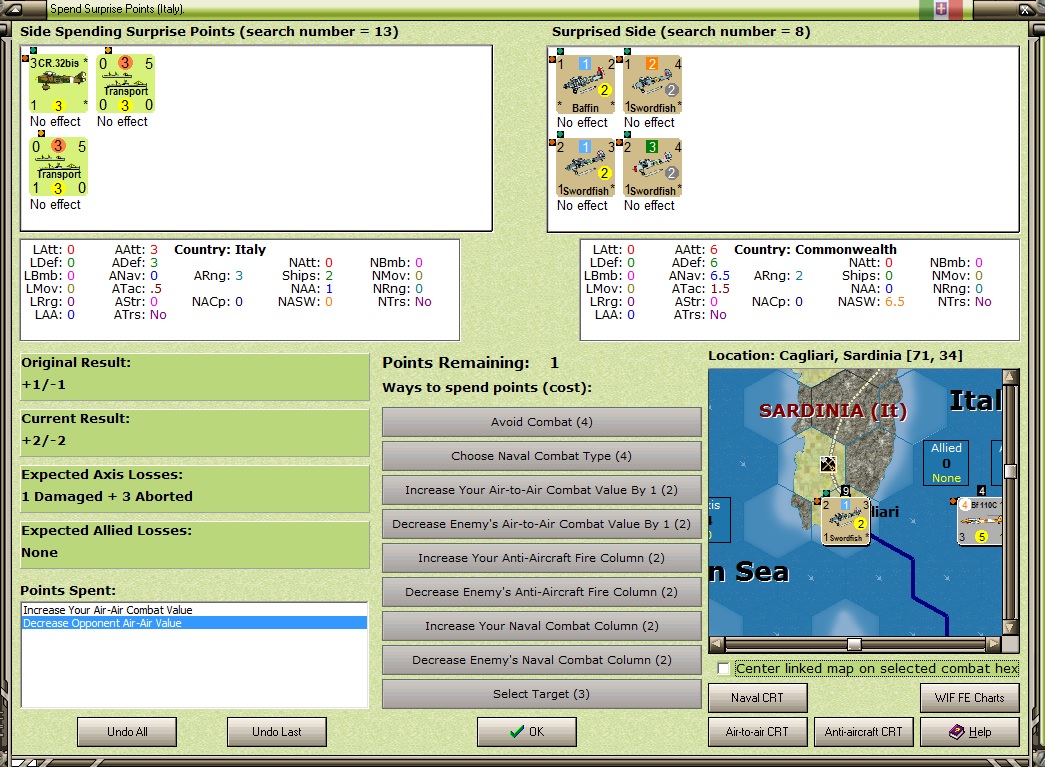
Task: Click Increase Your Air-to-Air Combat Value By 1
Action: 541,490
